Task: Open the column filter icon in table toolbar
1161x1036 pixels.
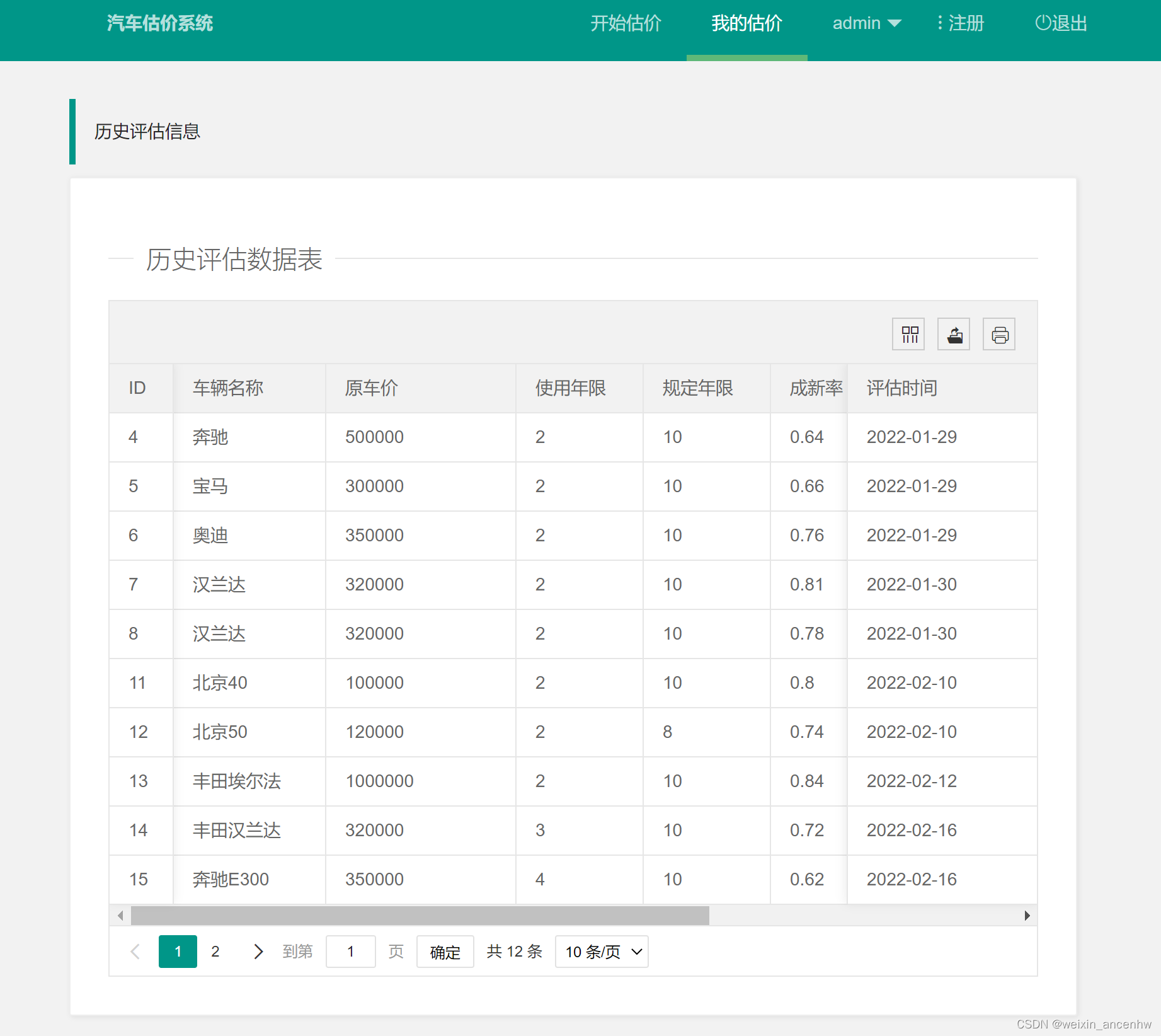Action: [x=908, y=334]
